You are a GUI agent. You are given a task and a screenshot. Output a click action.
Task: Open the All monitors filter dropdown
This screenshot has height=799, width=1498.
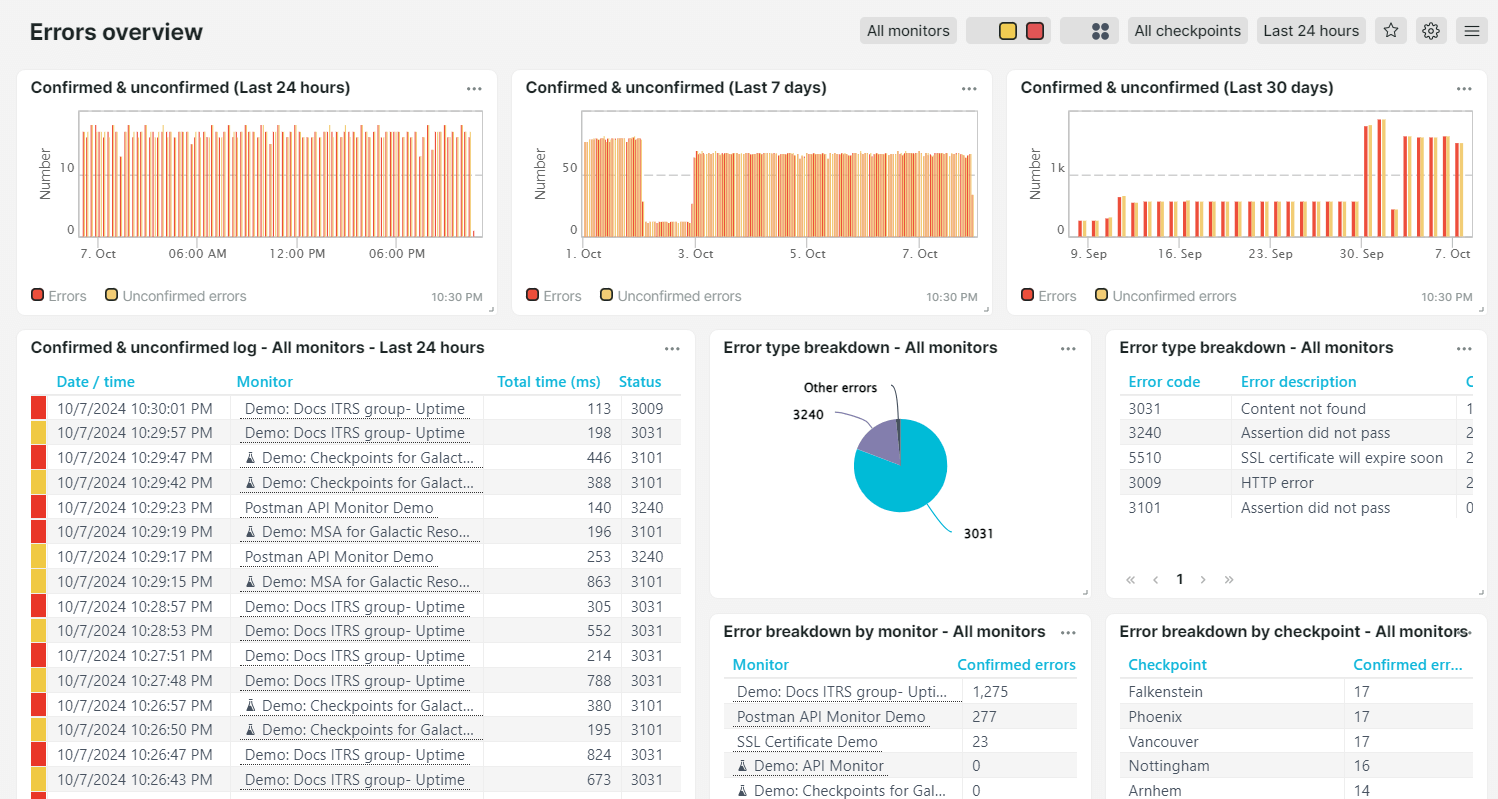(x=908, y=31)
